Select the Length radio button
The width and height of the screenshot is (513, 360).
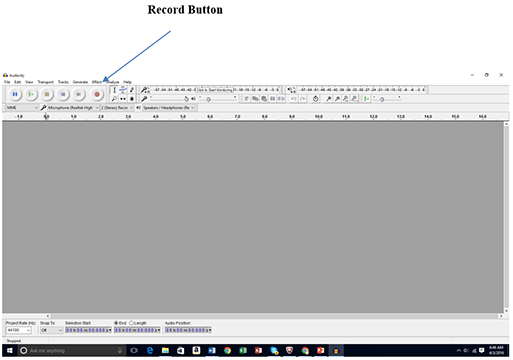[x=131, y=323]
